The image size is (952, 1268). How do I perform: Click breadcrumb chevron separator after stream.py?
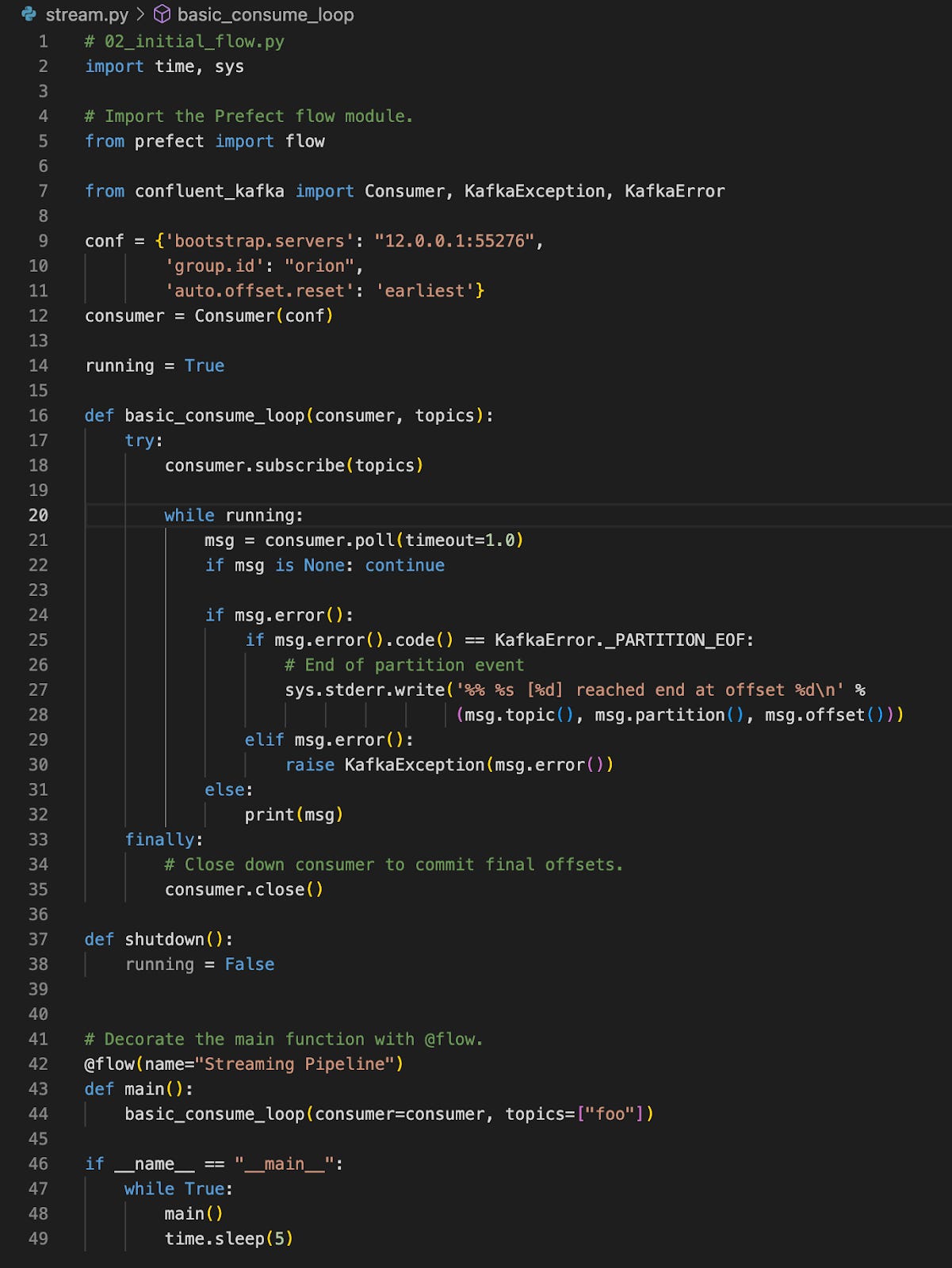point(140,14)
